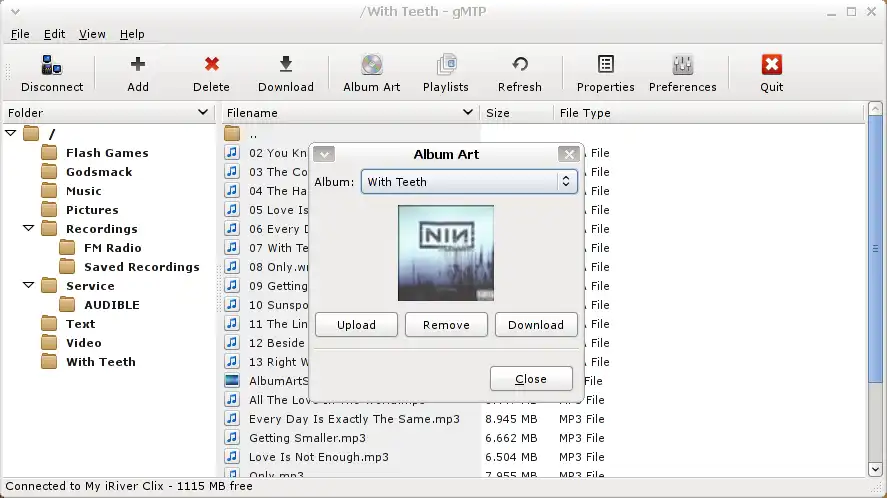
Task: Click the 8.945 MB size cell
Action: click(x=511, y=419)
